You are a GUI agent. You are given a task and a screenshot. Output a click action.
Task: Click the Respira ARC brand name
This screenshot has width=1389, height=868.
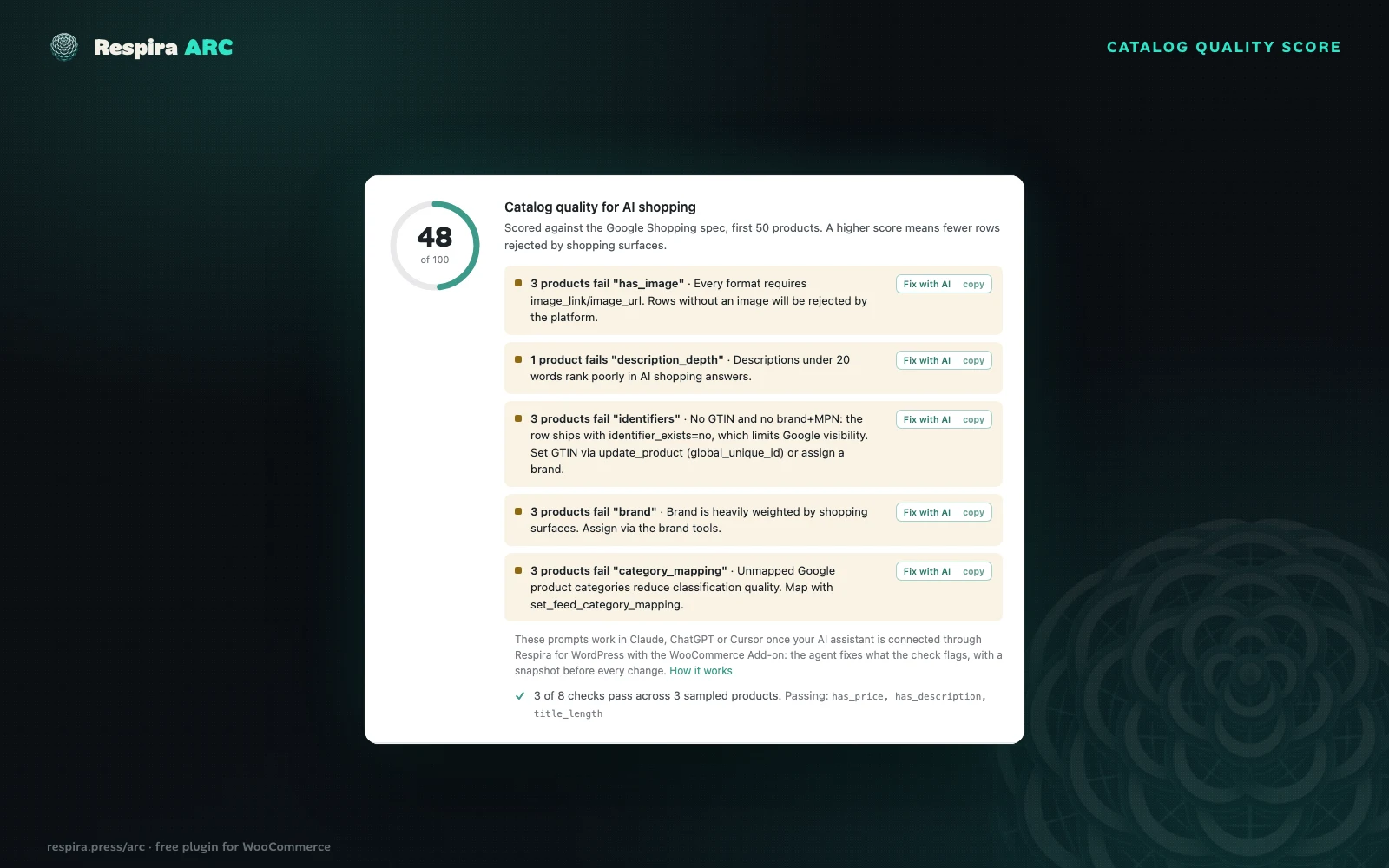pos(163,48)
